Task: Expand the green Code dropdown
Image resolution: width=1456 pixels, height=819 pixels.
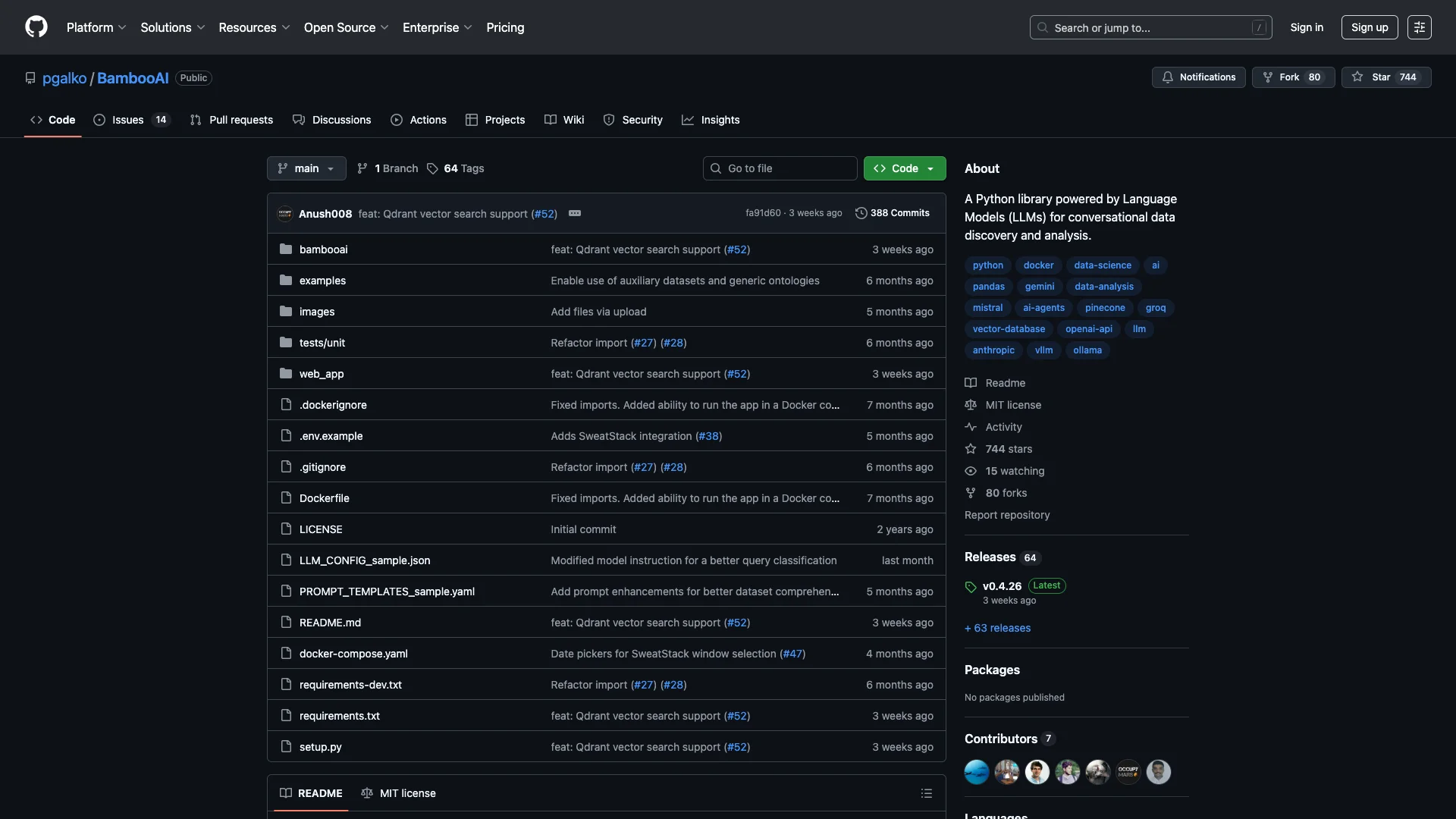Action: click(904, 168)
